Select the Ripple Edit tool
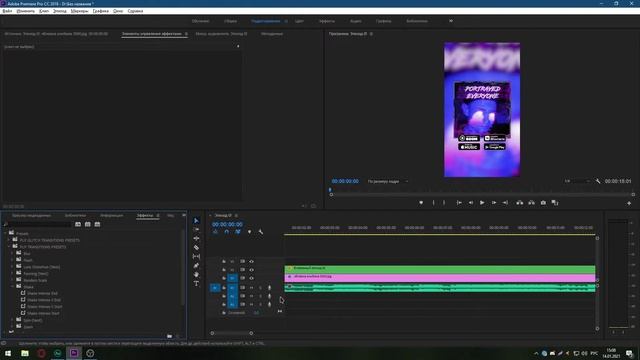640x360 pixels. coord(196,238)
